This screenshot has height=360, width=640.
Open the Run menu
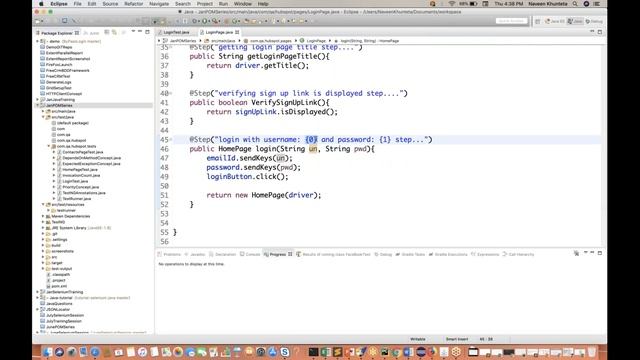(223, 4)
